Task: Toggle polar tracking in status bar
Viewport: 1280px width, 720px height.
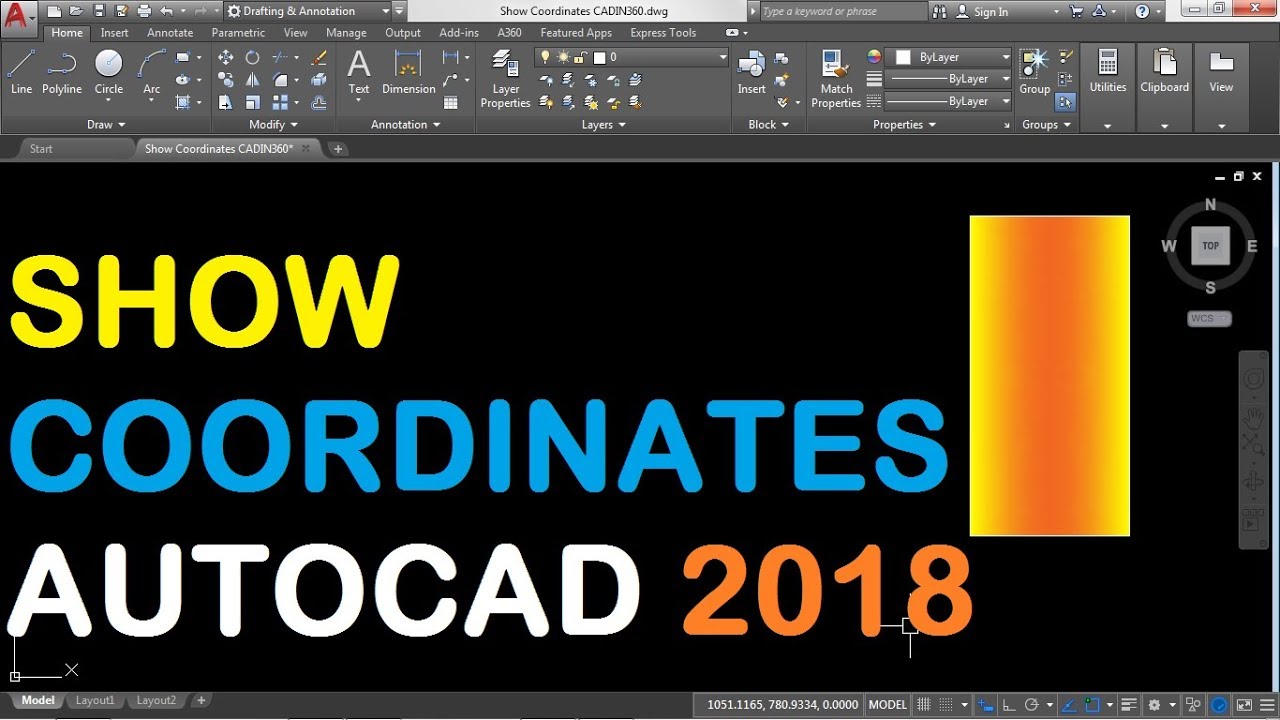Action: tap(1032, 704)
